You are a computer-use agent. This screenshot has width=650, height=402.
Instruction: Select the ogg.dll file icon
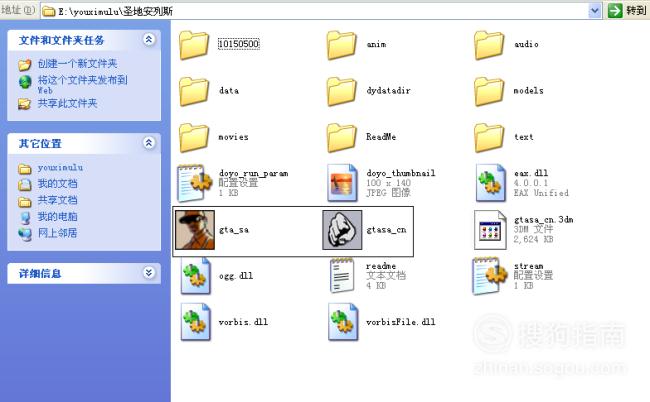(x=195, y=276)
